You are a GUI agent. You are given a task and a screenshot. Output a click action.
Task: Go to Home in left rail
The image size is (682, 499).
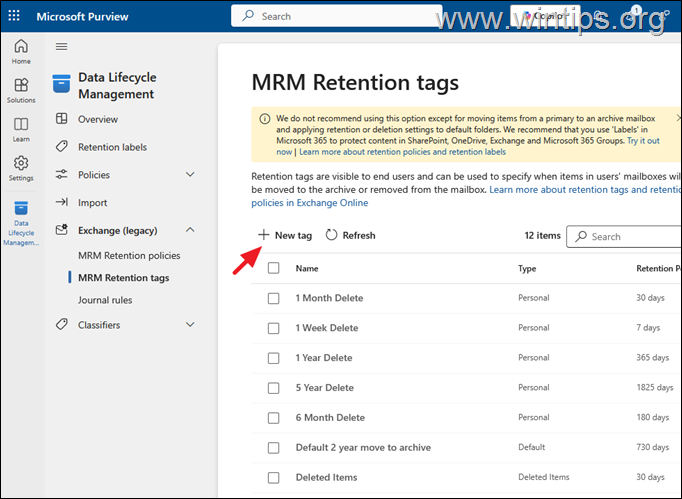pyautogui.click(x=21, y=52)
